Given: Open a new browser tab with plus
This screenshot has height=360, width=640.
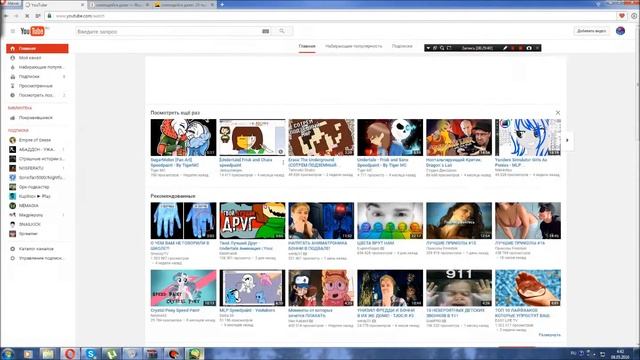Looking at the screenshot, I should 222,4.
